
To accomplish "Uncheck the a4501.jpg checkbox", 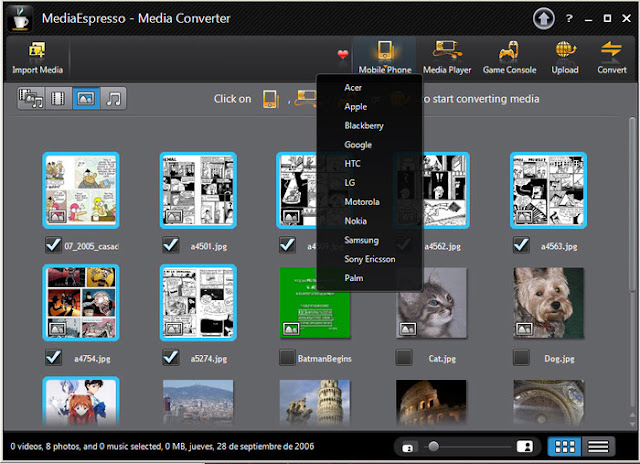I will pos(171,245).
